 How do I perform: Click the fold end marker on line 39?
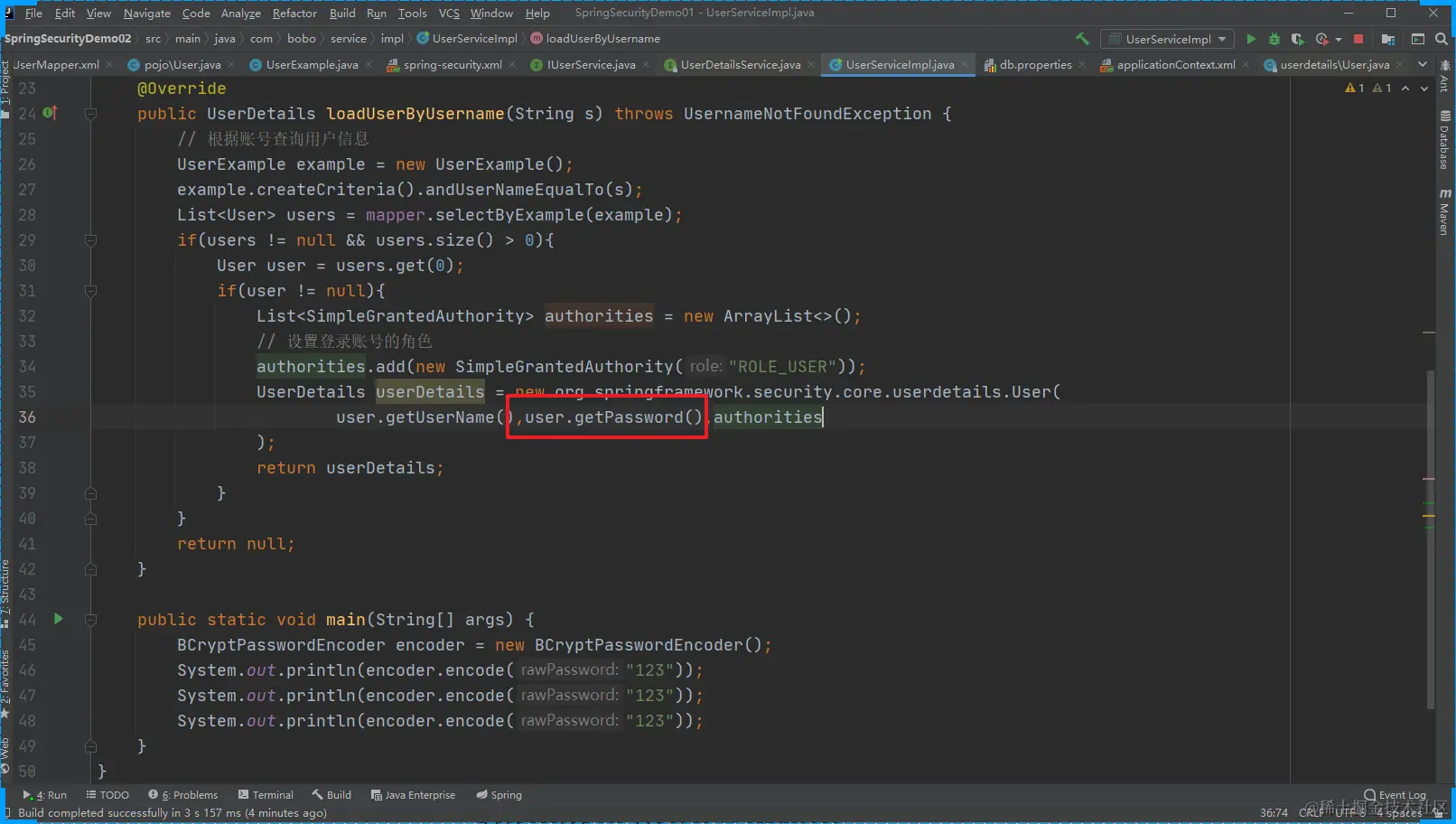[90, 493]
